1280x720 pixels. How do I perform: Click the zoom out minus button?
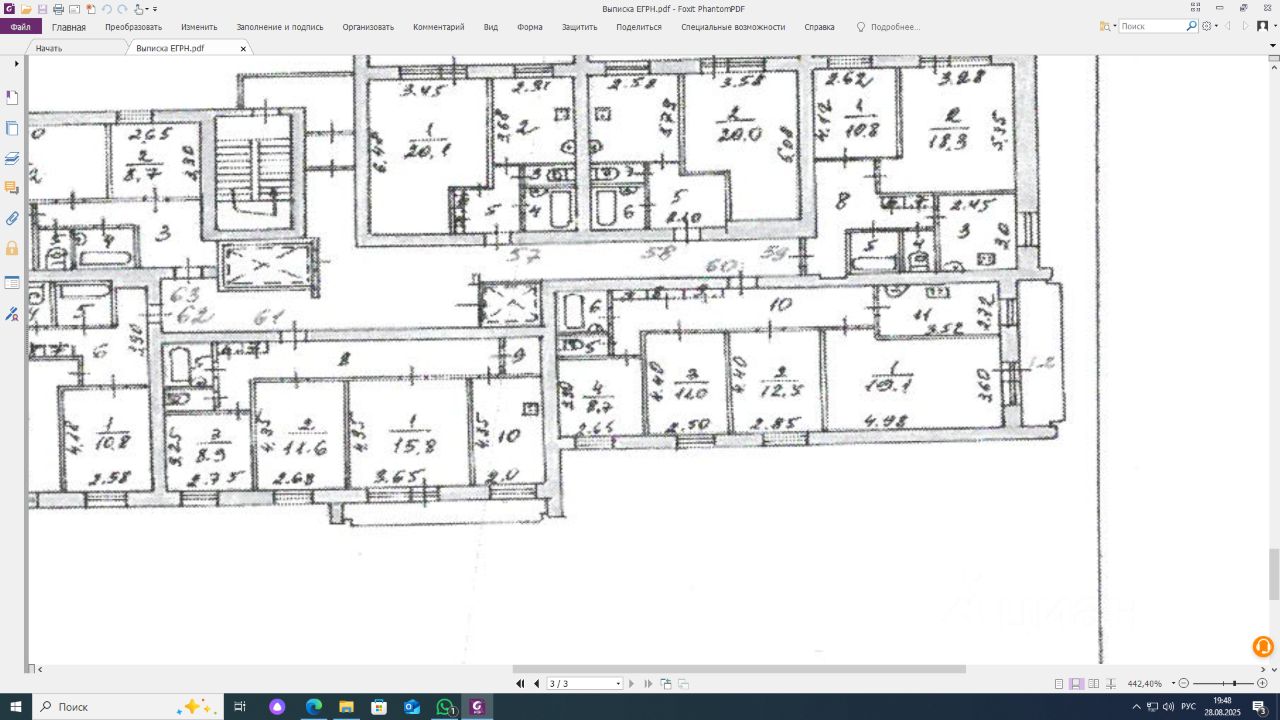[1184, 684]
